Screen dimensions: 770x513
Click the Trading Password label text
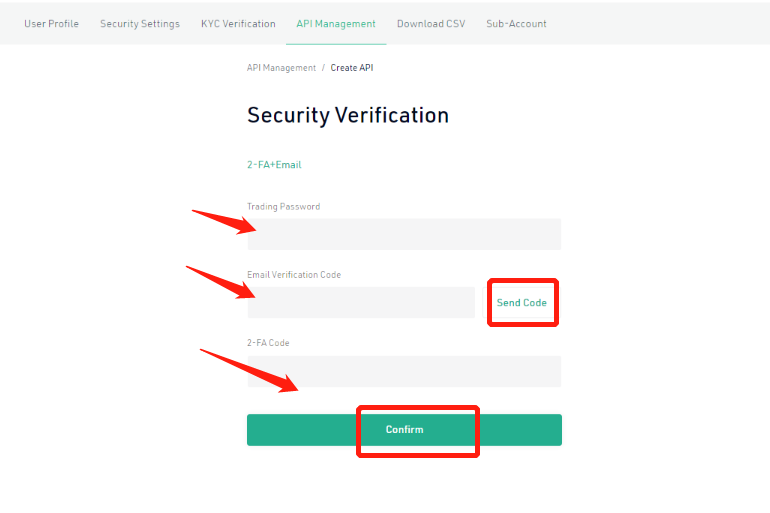tap(283, 207)
